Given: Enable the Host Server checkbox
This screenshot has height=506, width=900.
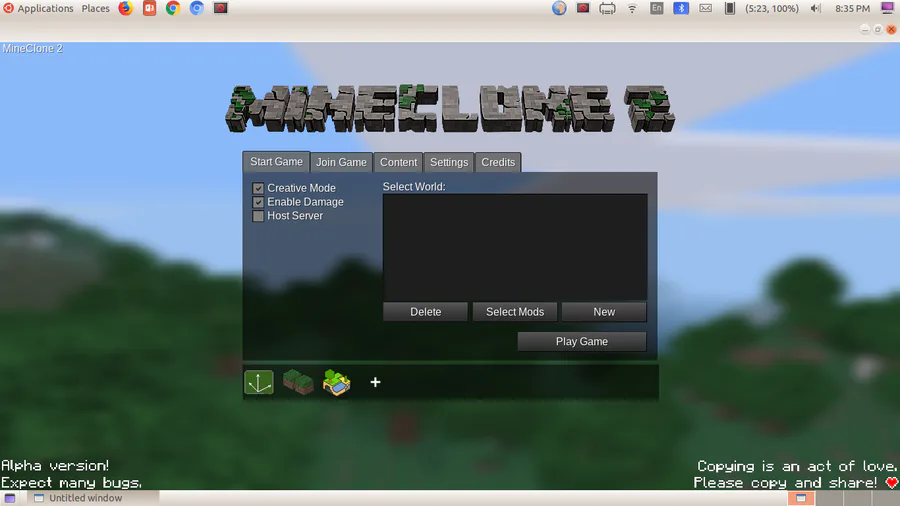Looking at the screenshot, I should click(x=258, y=216).
